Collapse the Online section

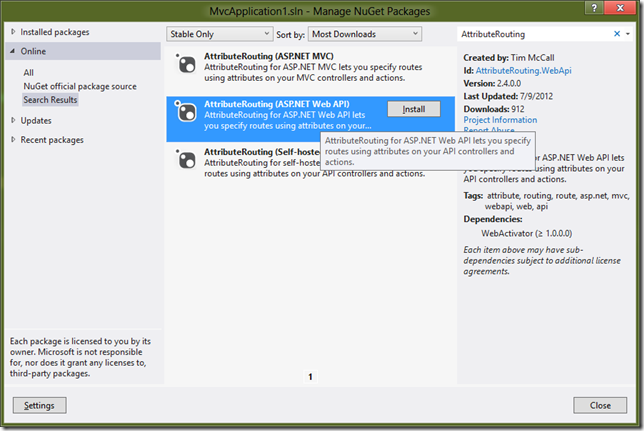13,51
